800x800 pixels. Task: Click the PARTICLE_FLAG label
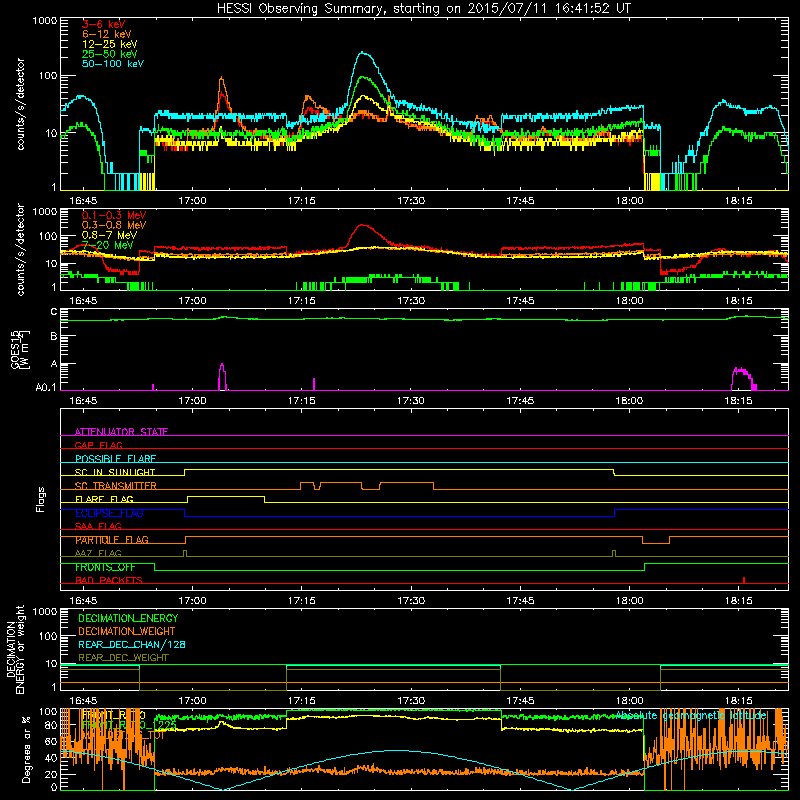pyautogui.click(x=112, y=540)
